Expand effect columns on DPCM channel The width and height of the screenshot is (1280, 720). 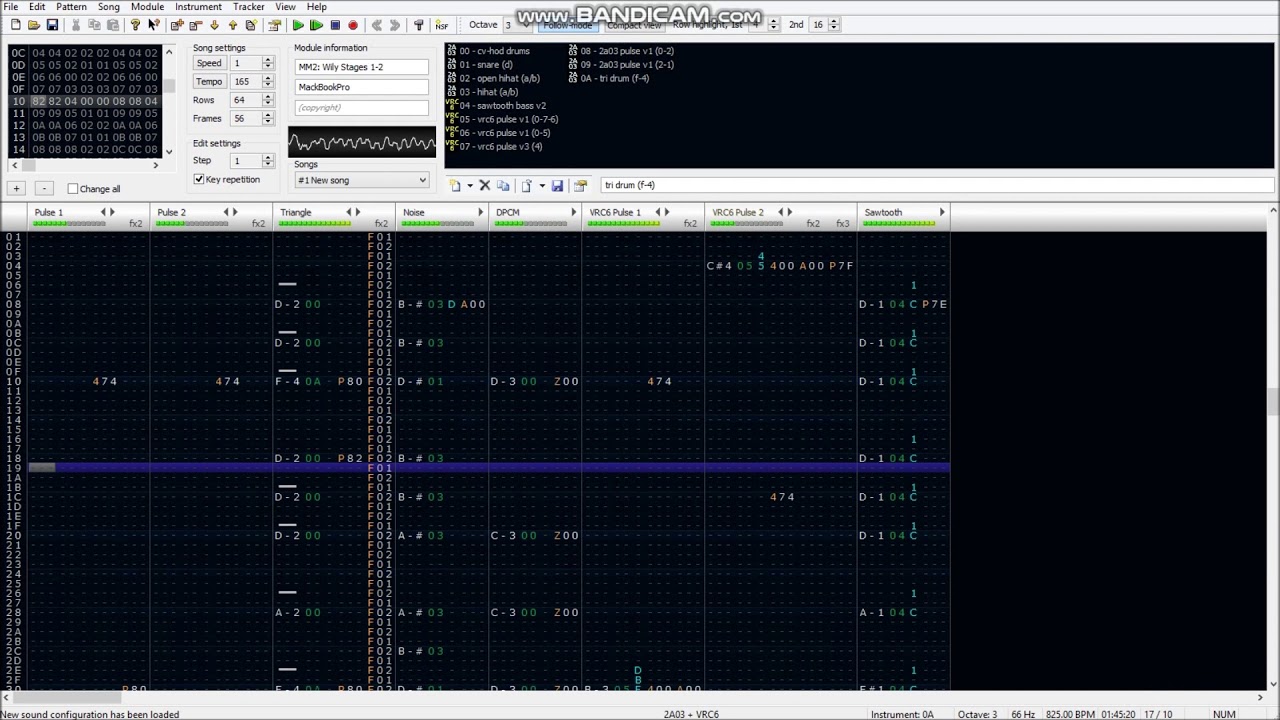pyautogui.click(x=574, y=212)
